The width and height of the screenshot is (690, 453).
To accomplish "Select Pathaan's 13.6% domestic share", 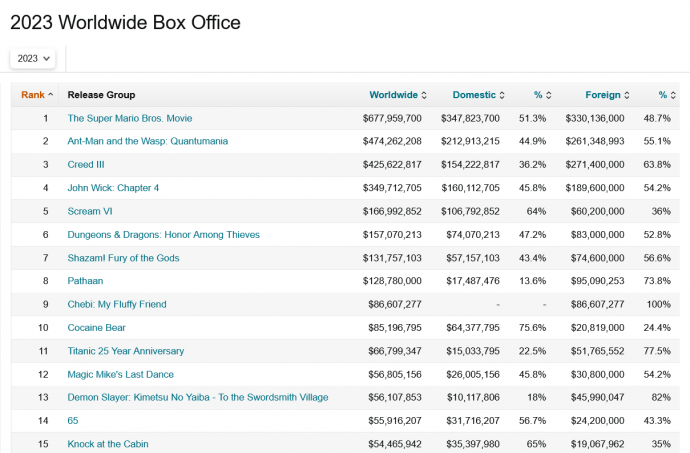I will click(532, 281).
